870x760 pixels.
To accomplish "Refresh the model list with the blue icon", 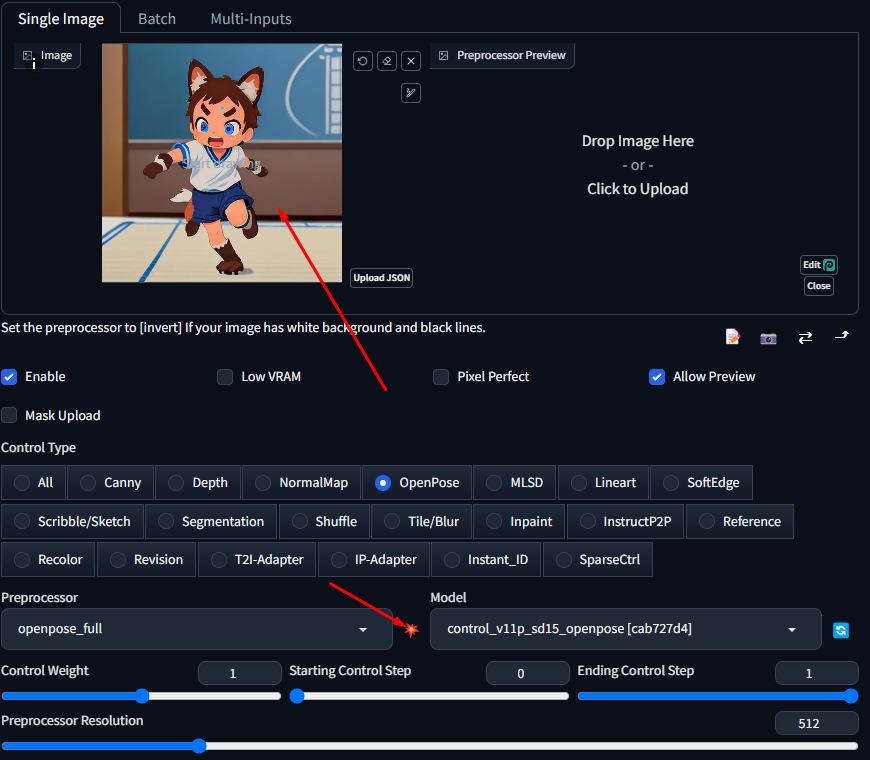I will click(841, 630).
